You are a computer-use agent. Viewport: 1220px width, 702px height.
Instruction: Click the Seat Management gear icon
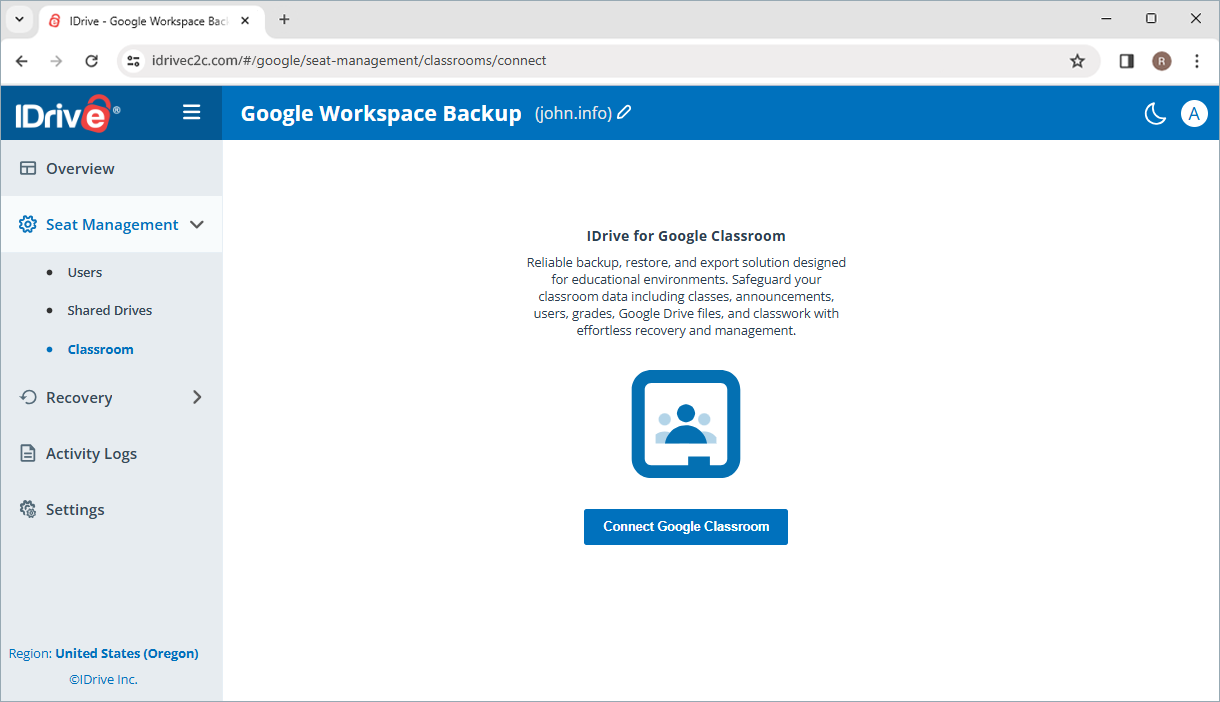28,224
